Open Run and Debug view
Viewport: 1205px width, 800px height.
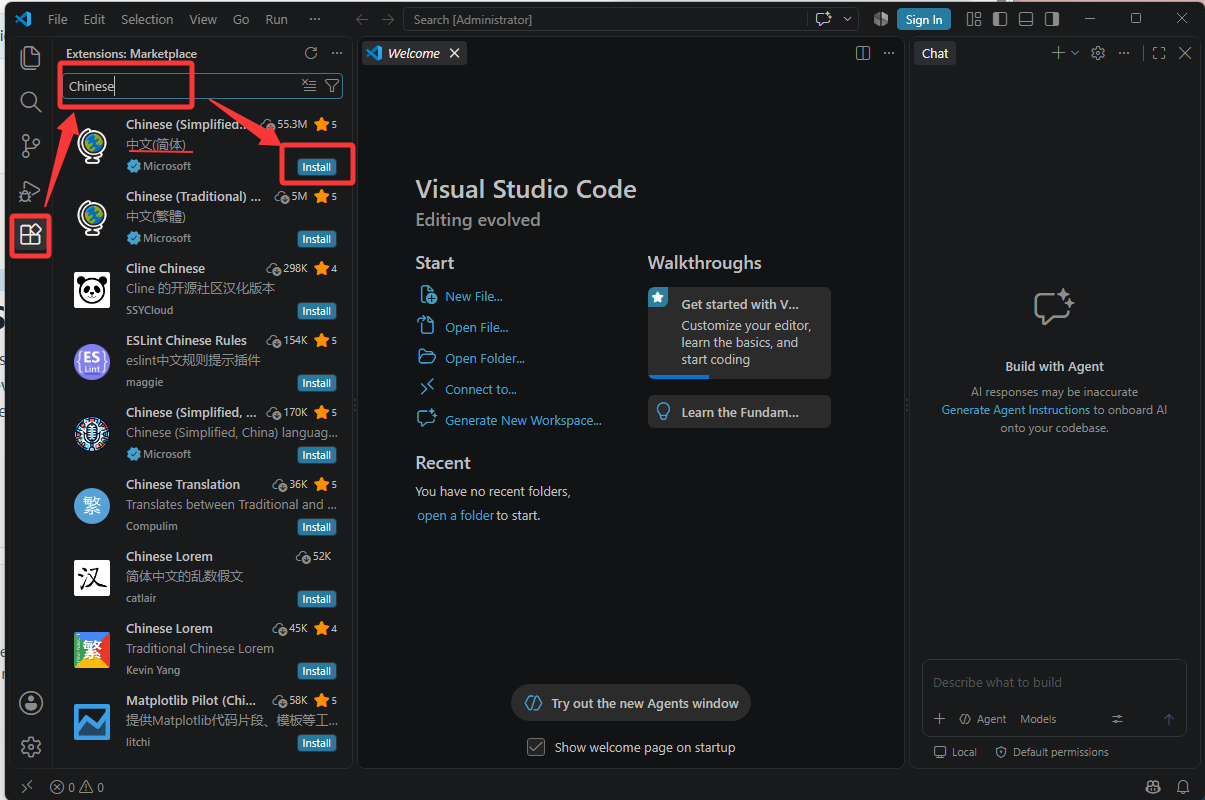(x=30, y=190)
